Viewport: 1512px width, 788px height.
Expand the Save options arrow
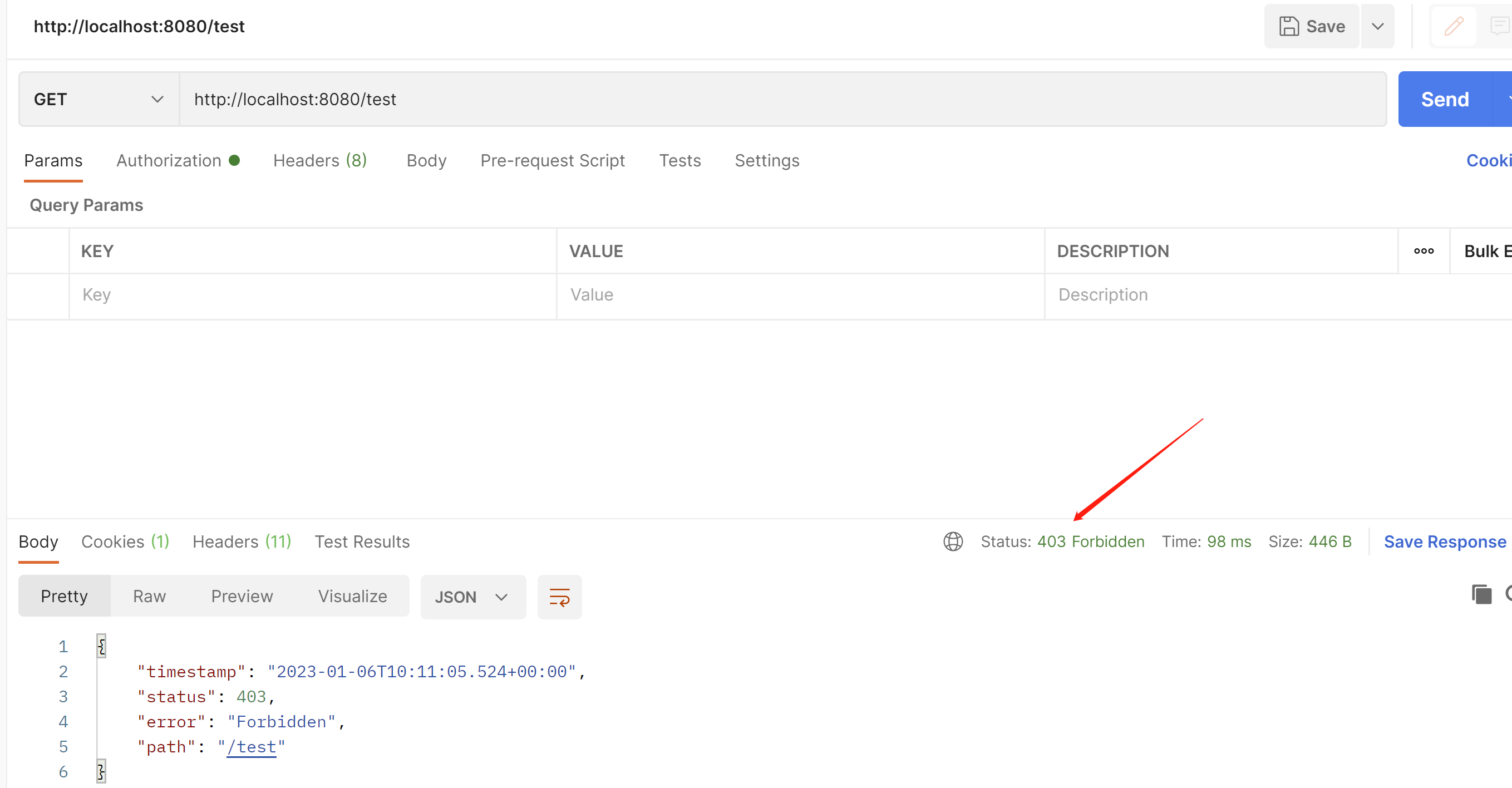[x=1377, y=26]
